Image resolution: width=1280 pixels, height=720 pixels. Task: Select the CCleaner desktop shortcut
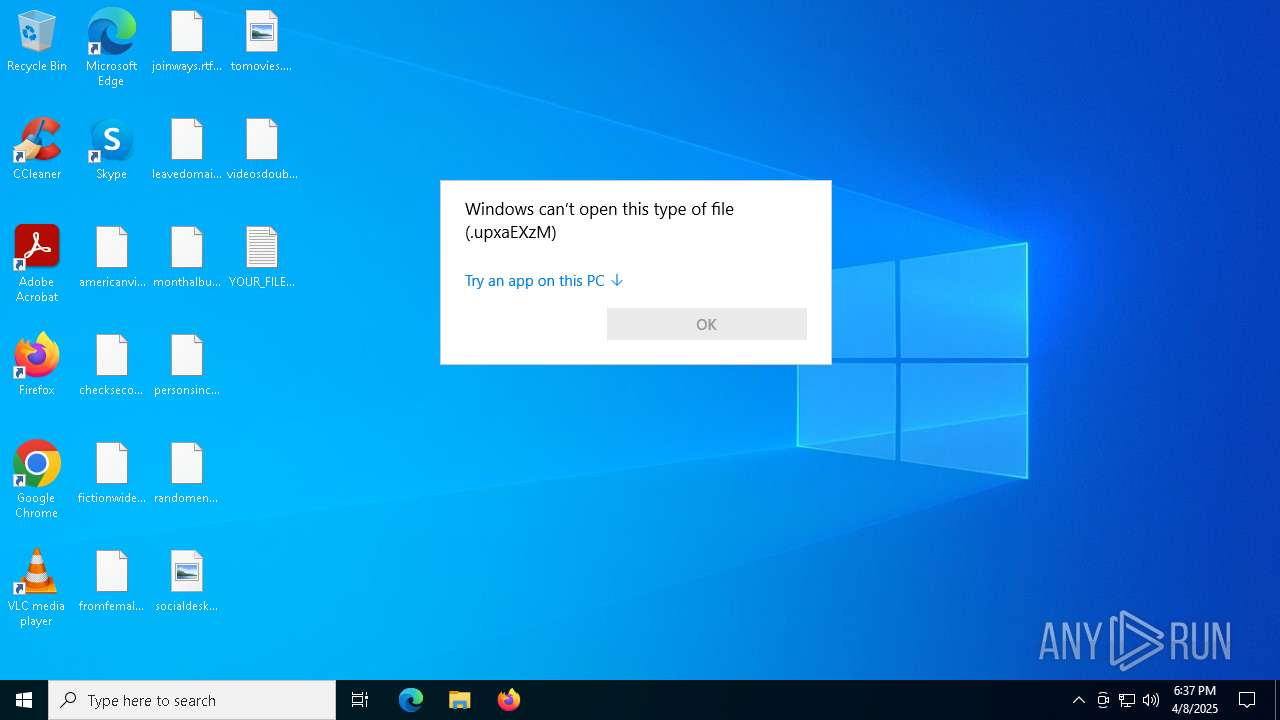point(37,150)
